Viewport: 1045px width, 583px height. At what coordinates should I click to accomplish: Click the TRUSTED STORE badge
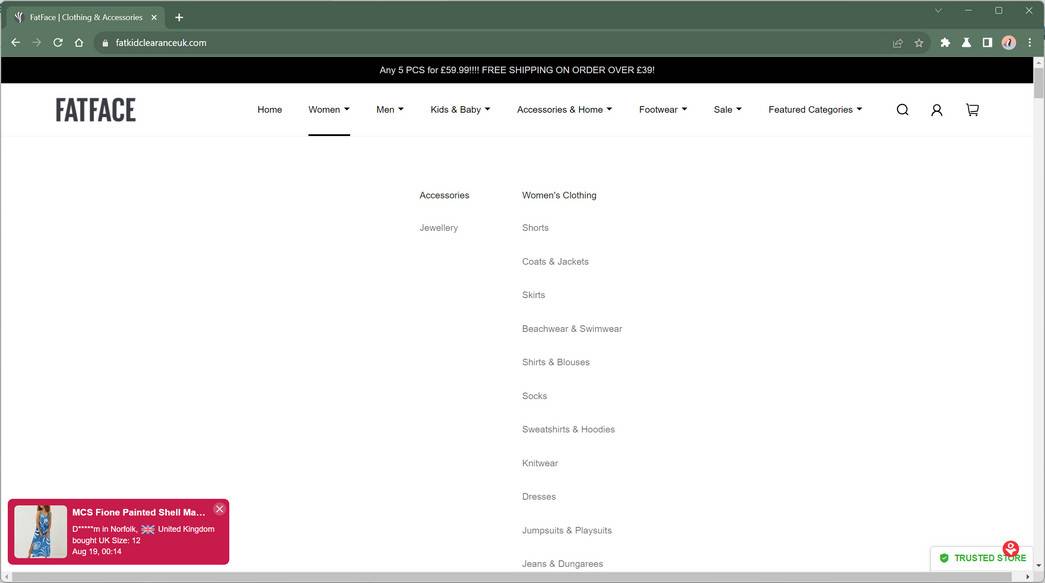pos(982,558)
